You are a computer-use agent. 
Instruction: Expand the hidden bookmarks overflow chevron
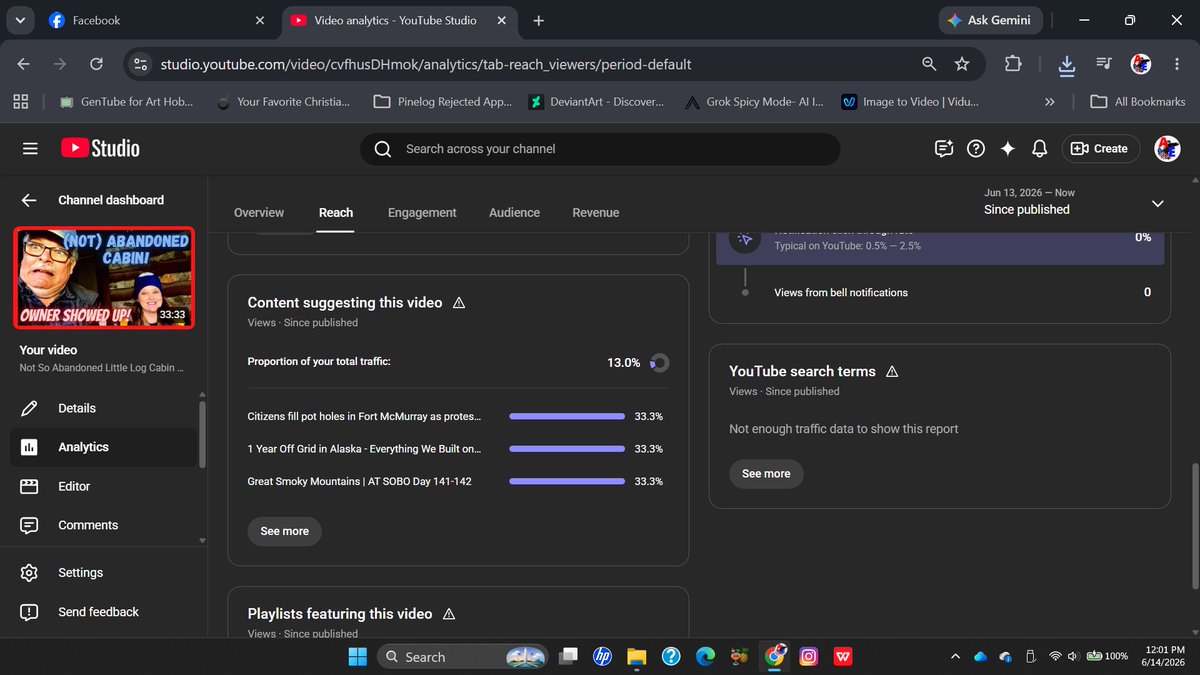pyautogui.click(x=1049, y=101)
